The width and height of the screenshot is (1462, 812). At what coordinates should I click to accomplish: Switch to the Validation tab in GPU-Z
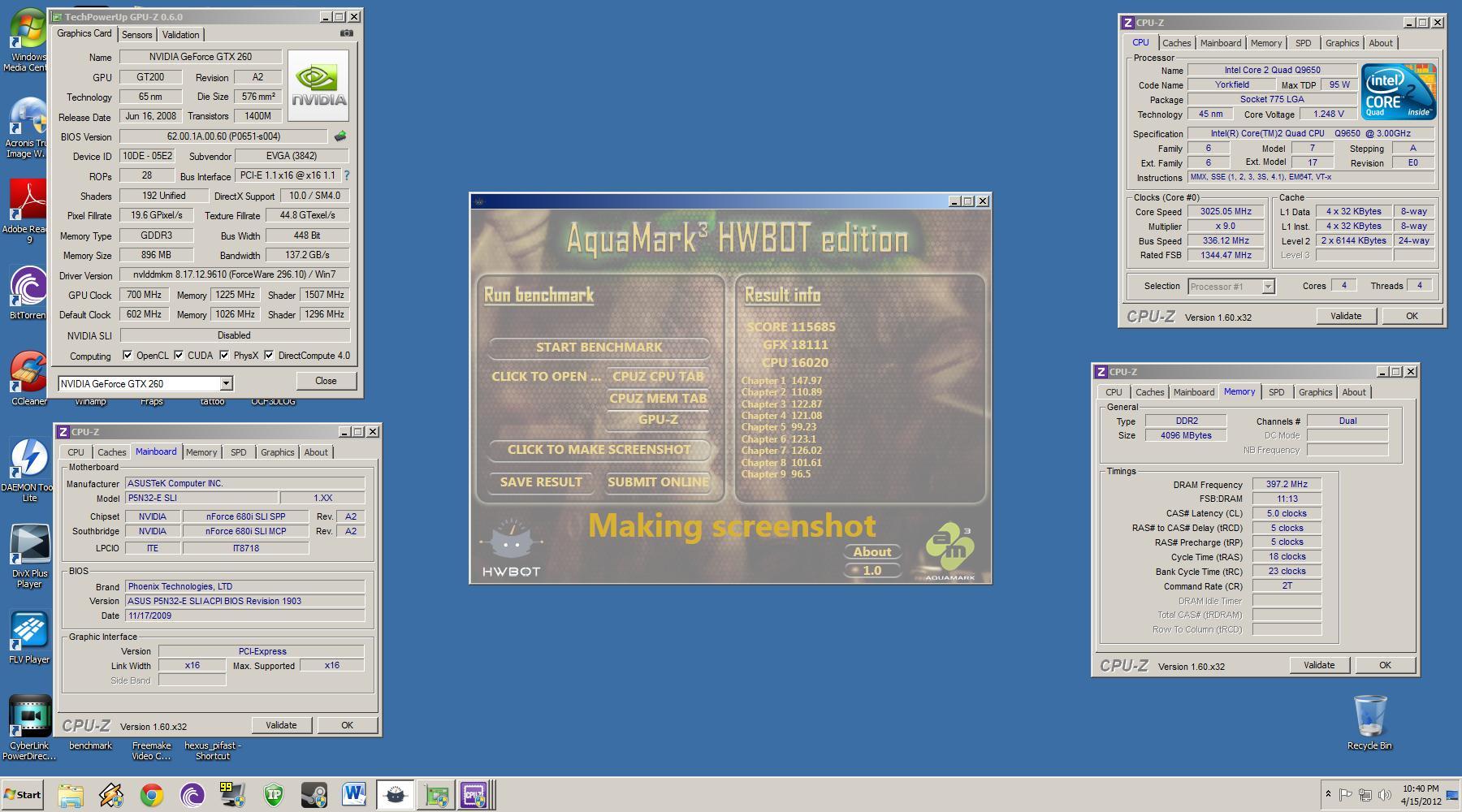tap(180, 34)
